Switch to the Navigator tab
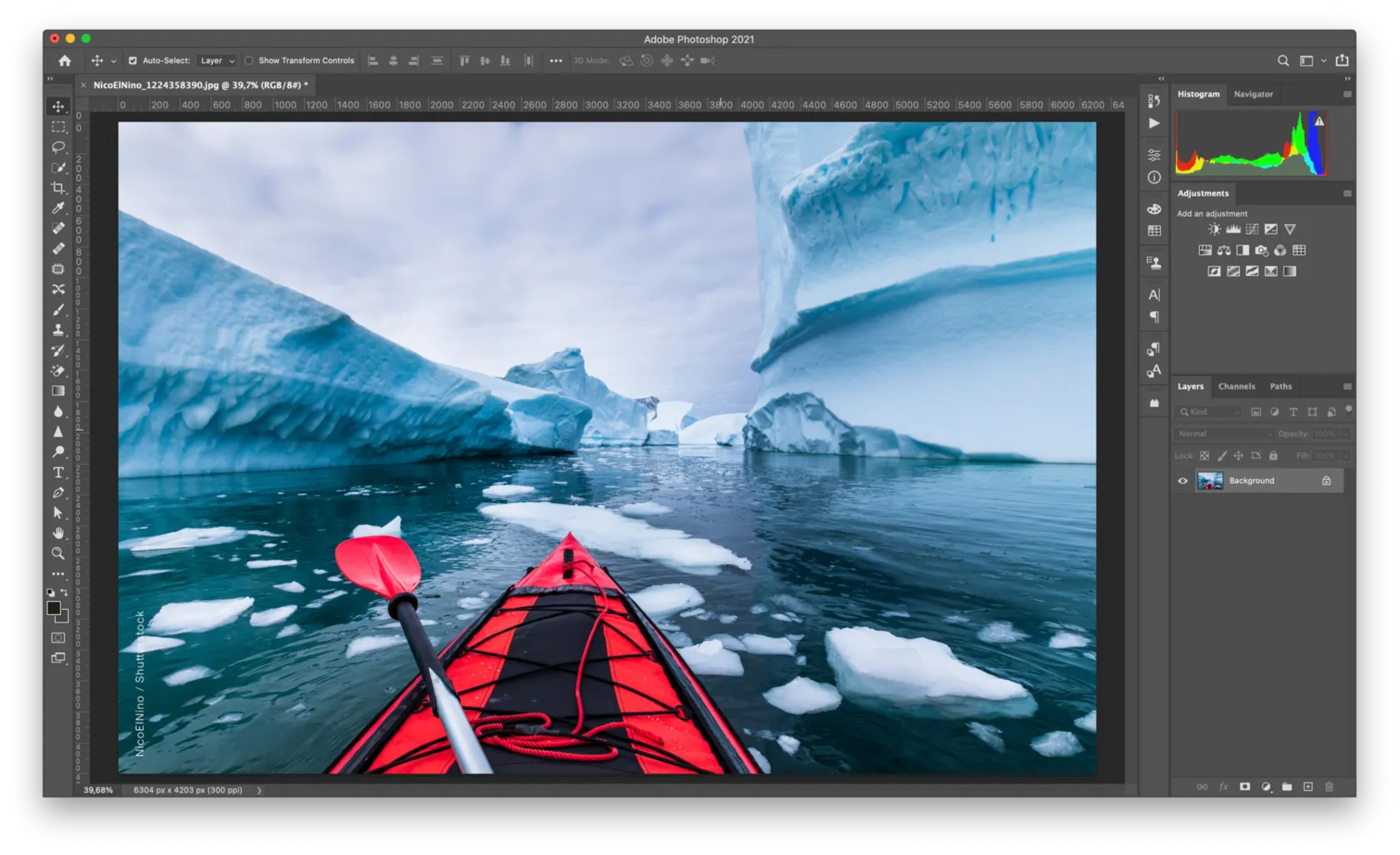This screenshot has width=1400, height=855. tap(1252, 94)
